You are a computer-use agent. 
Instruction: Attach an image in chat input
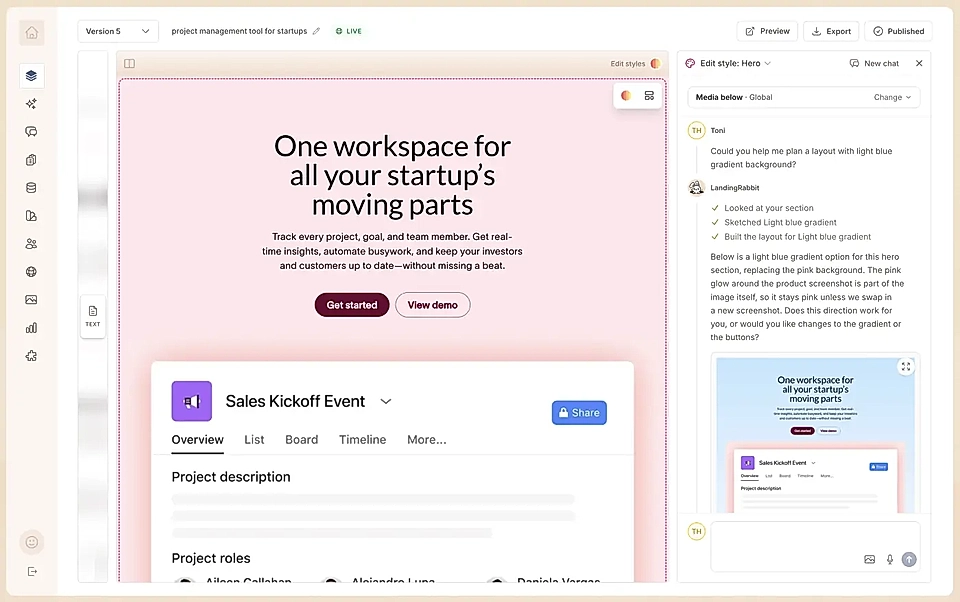pyautogui.click(x=869, y=559)
